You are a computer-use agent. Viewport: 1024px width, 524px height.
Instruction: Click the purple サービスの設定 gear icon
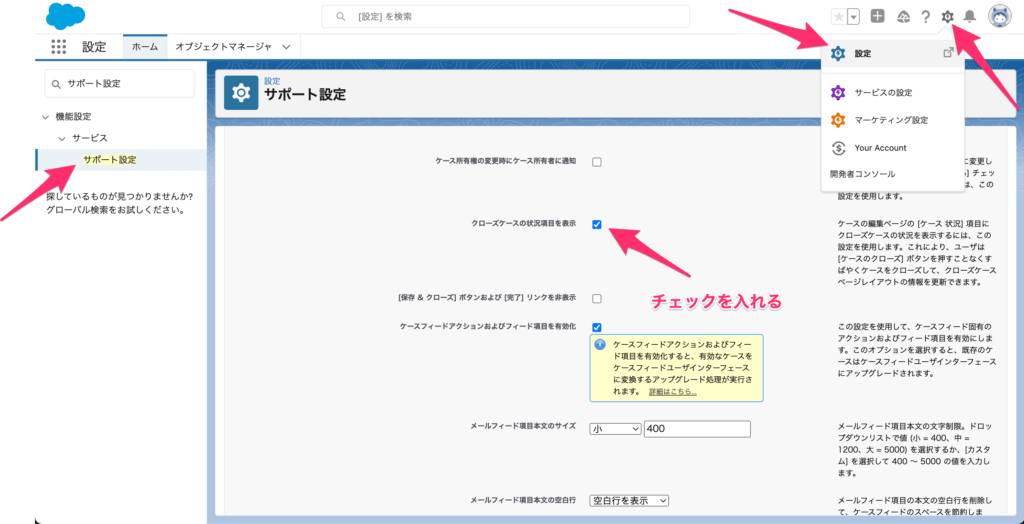(838, 93)
